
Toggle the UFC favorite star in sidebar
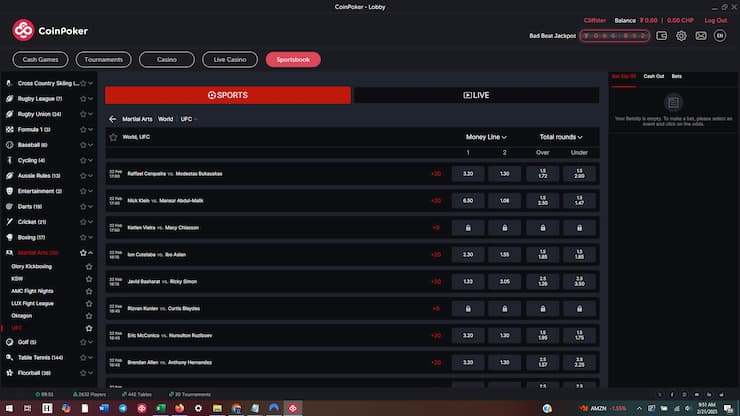[89, 328]
